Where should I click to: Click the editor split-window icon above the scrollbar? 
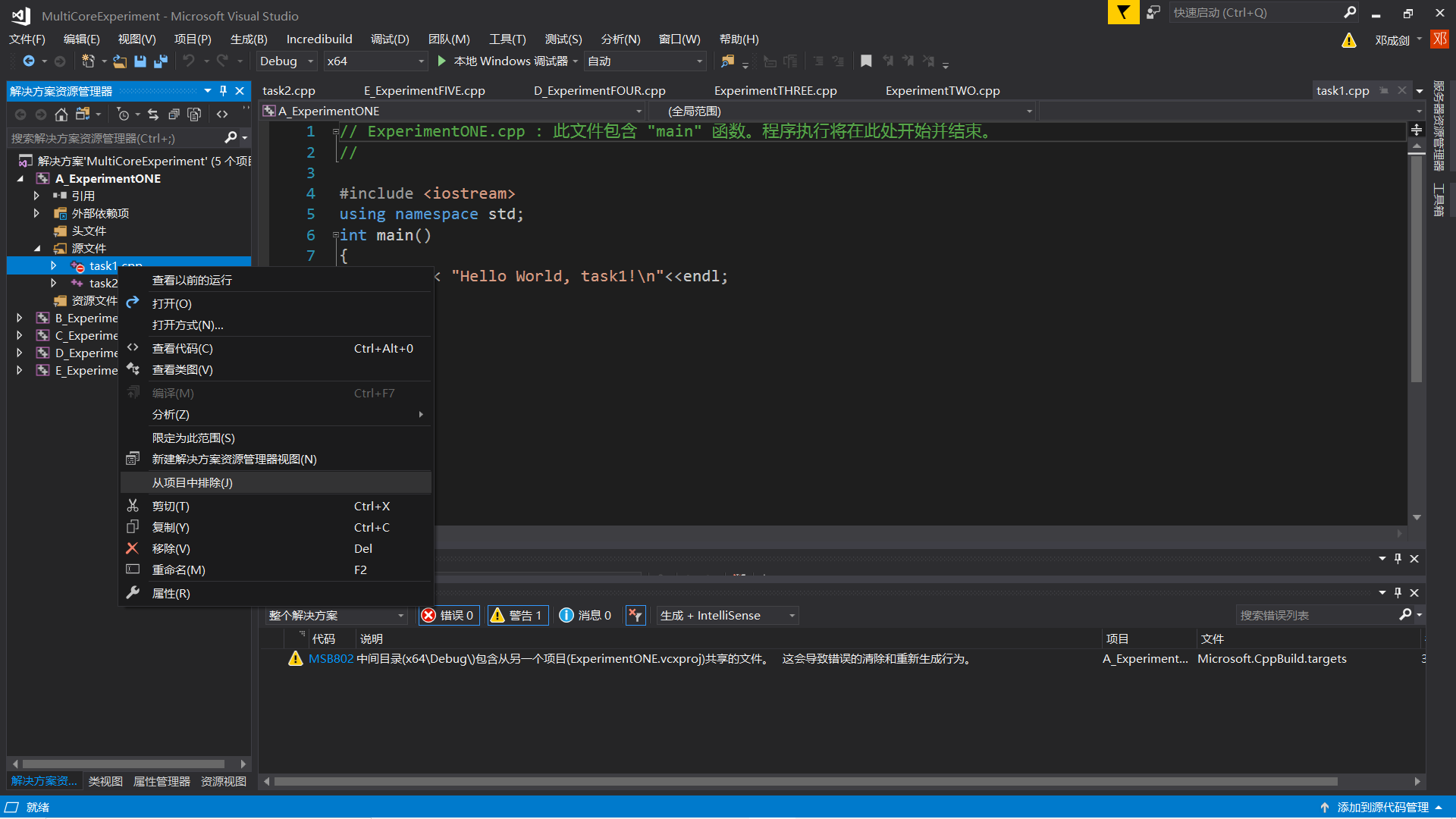click(x=1416, y=130)
